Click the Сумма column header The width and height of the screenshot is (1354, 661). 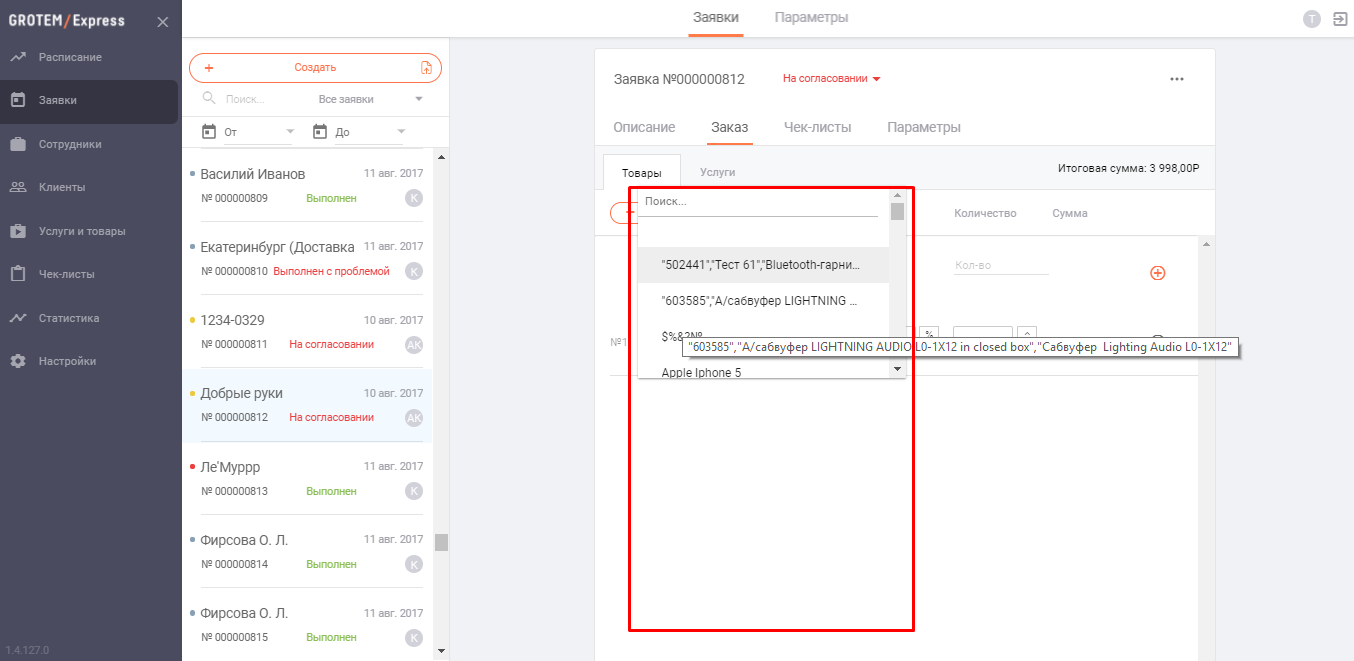coord(1070,213)
